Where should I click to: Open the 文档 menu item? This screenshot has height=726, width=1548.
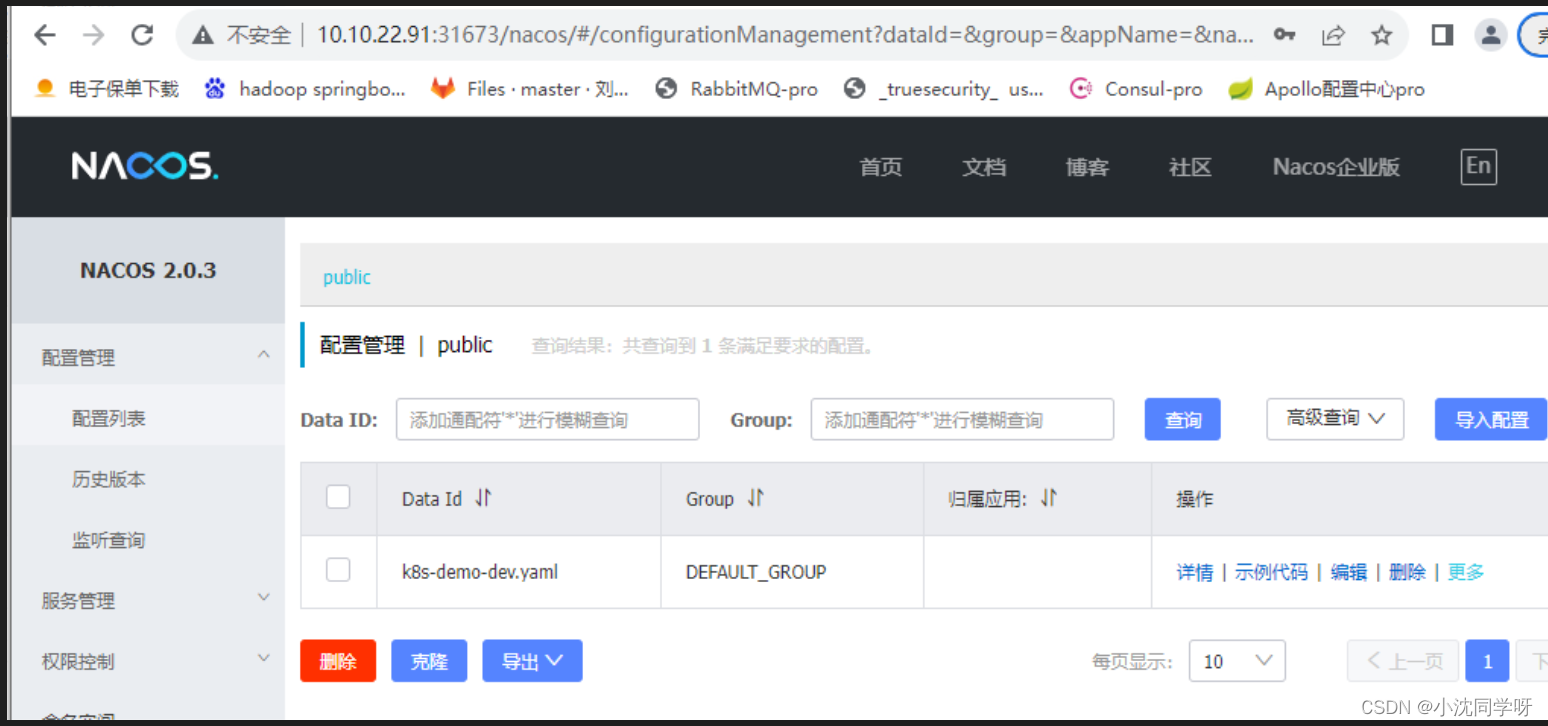[x=984, y=167]
